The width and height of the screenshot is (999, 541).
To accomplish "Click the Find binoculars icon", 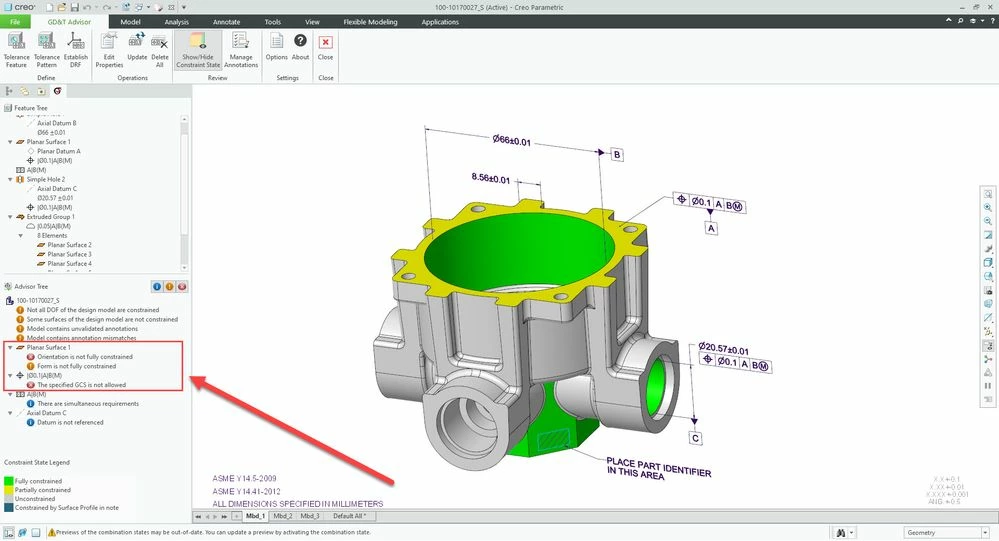I will coord(841,532).
